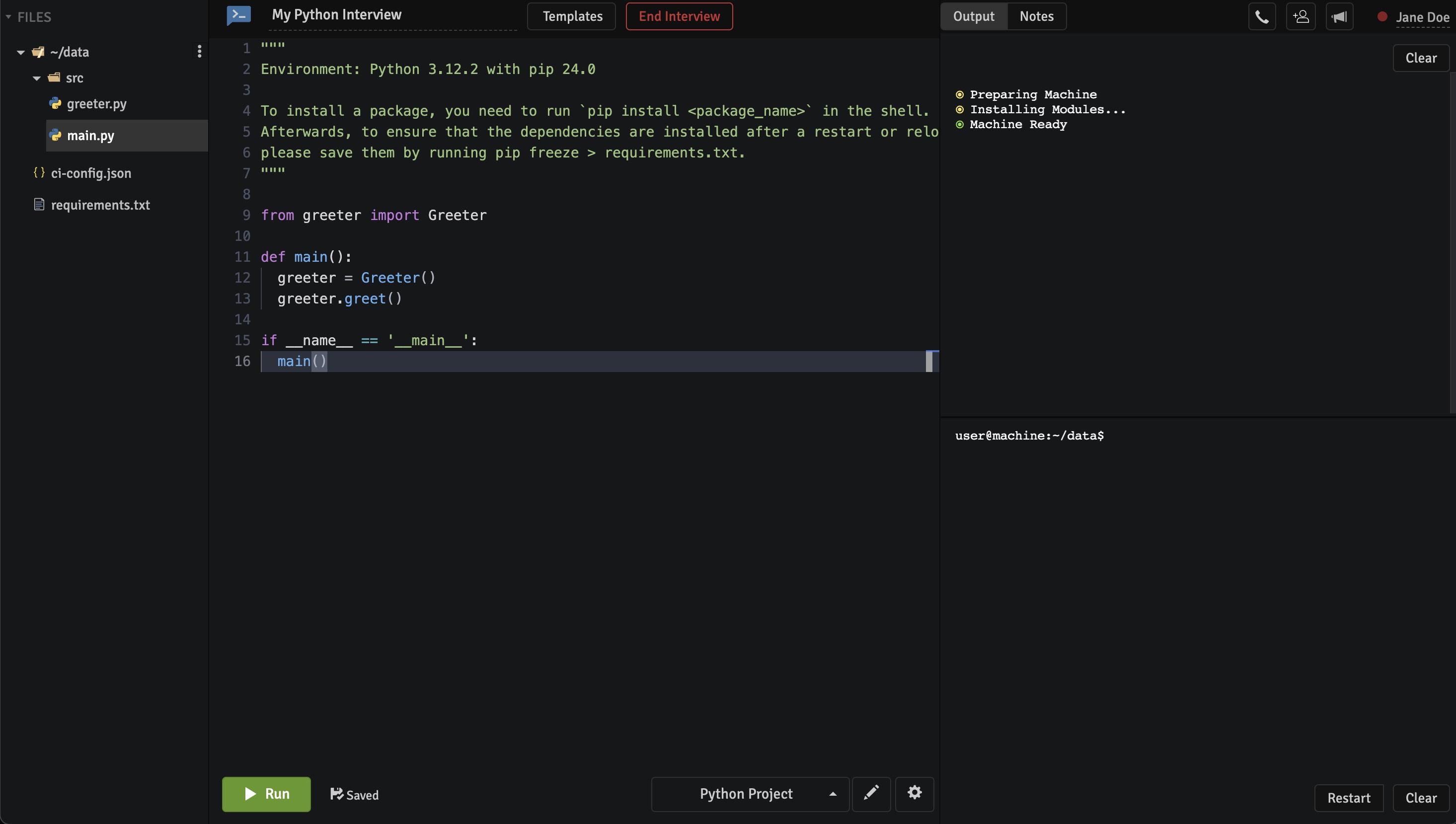The width and height of the screenshot is (1456, 824).
Task: Open the Templates menu
Action: click(x=572, y=16)
